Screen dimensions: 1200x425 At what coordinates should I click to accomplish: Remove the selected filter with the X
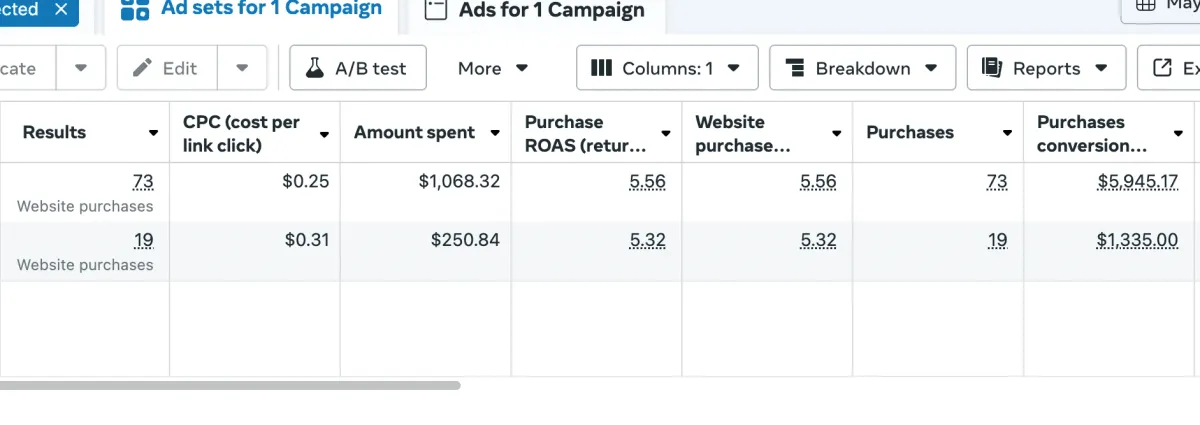(x=61, y=9)
